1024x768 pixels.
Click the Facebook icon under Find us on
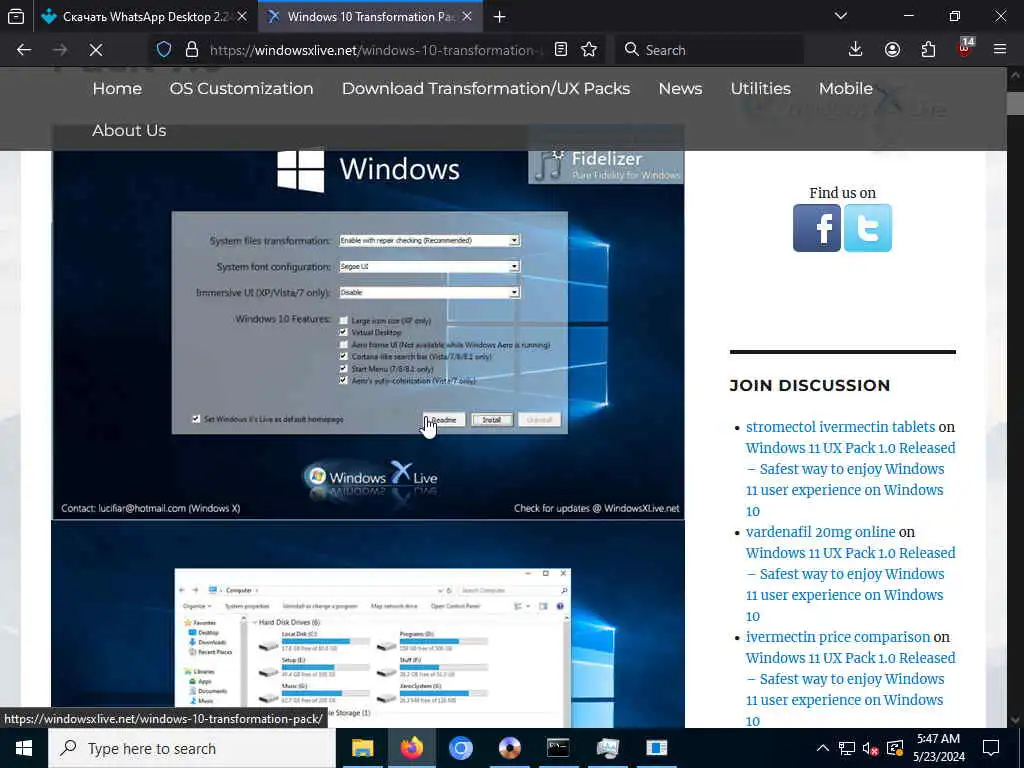tap(817, 228)
